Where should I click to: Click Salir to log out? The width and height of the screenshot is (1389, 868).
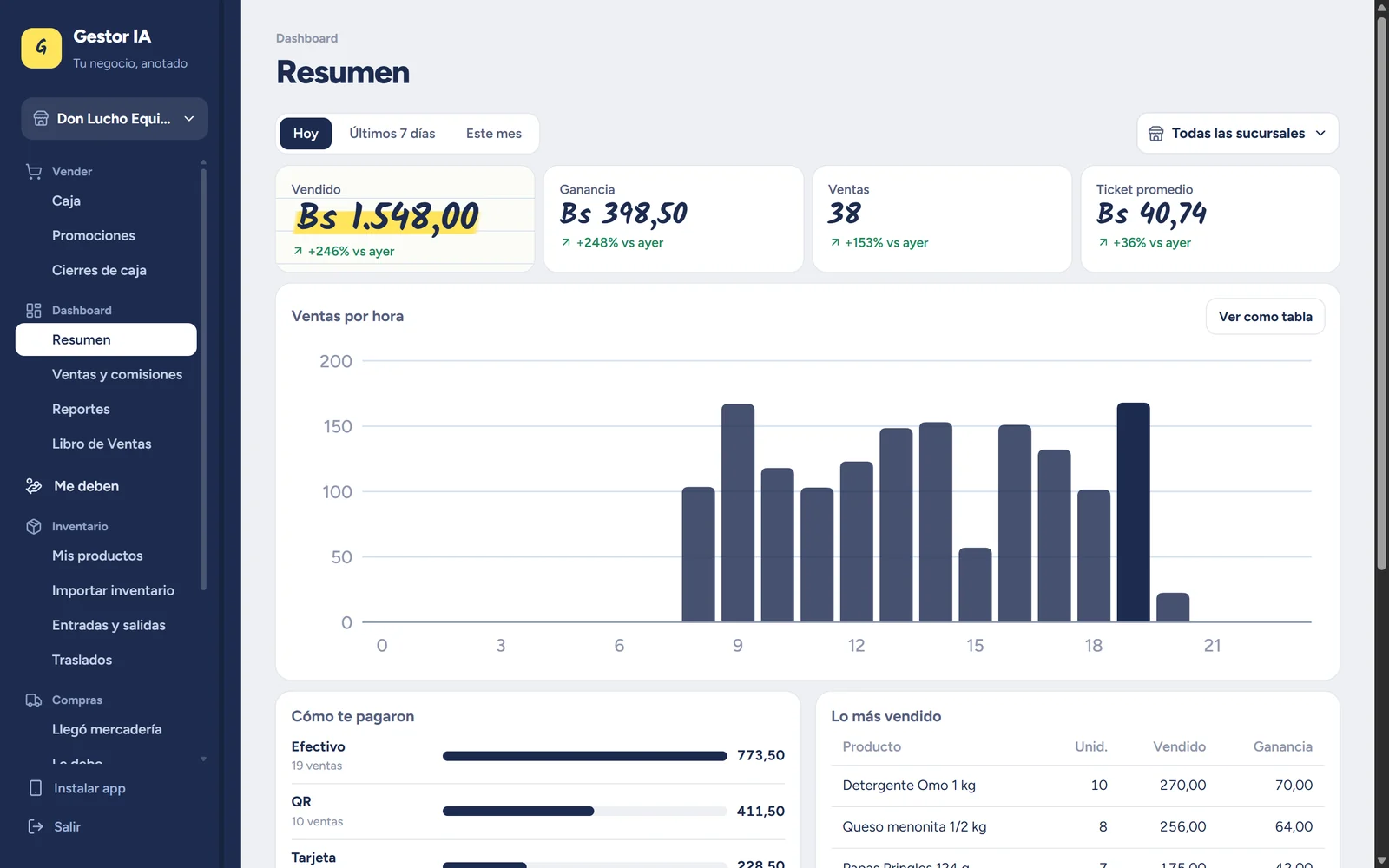[x=67, y=826]
